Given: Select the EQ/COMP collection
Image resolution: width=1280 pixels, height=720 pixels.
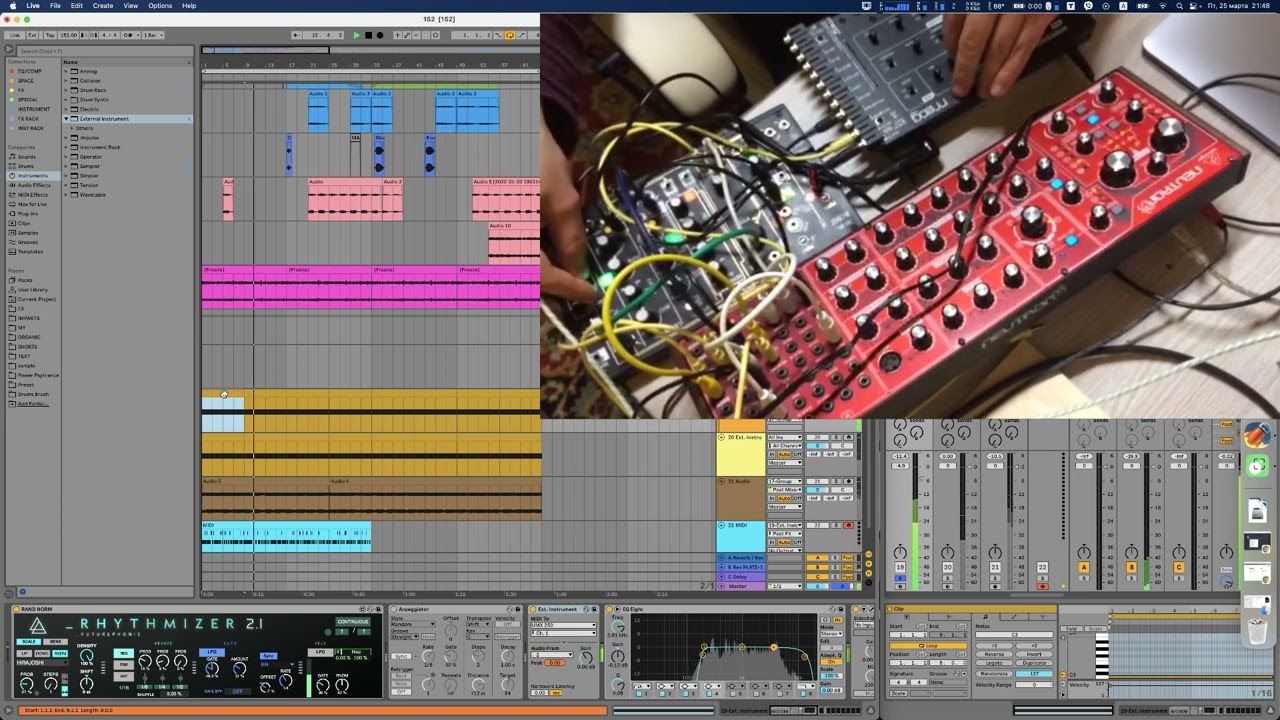Looking at the screenshot, I should click(x=30, y=71).
